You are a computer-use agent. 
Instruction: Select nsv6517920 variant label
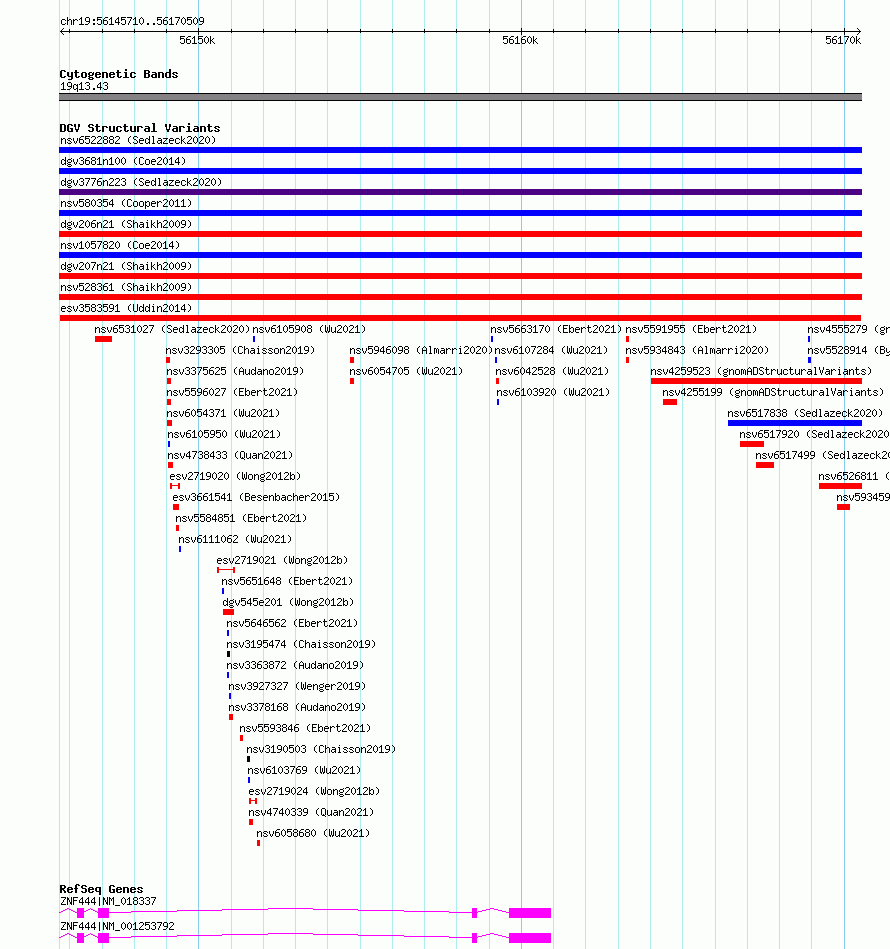click(814, 435)
